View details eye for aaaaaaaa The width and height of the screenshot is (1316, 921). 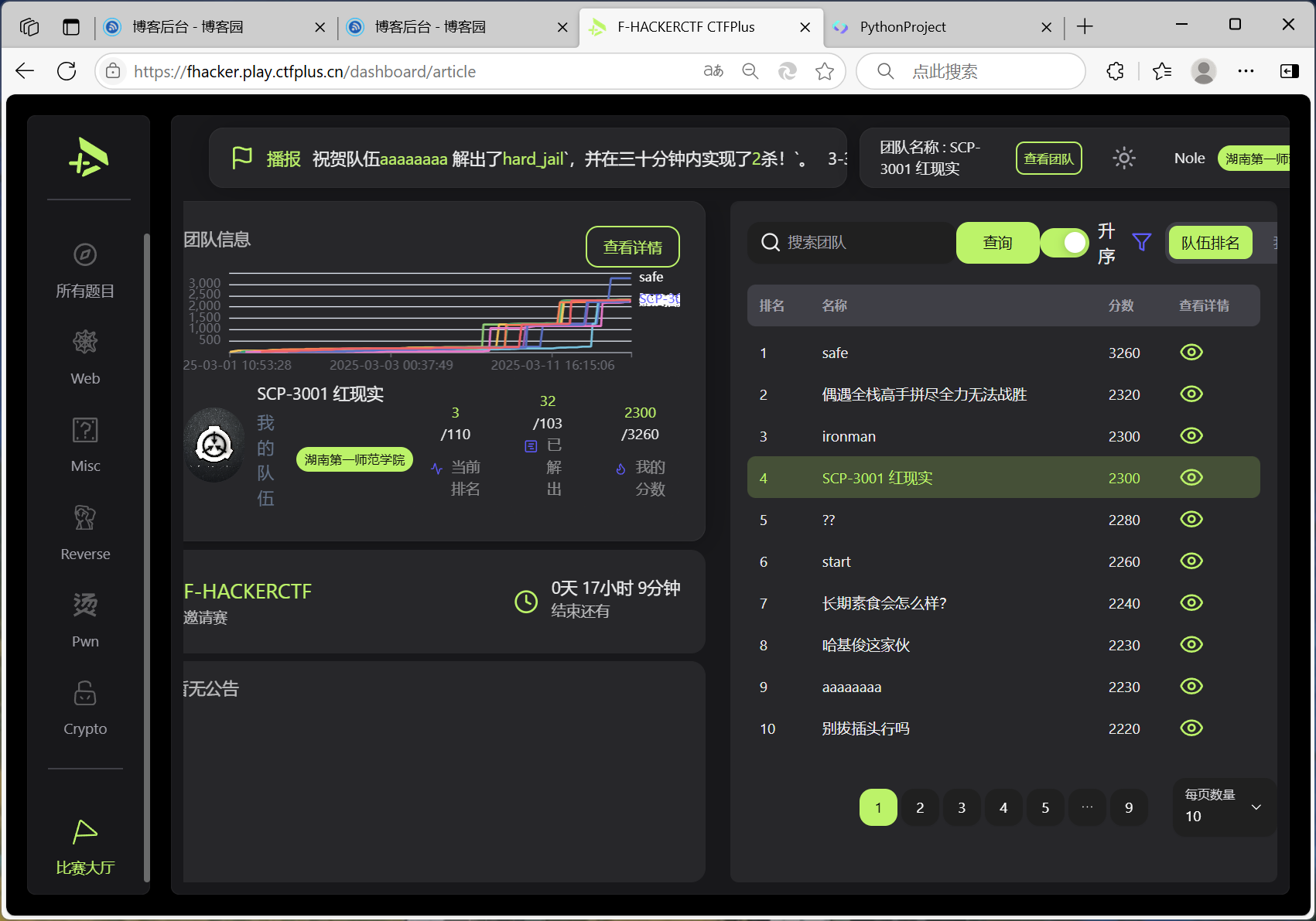pyautogui.click(x=1191, y=687)
